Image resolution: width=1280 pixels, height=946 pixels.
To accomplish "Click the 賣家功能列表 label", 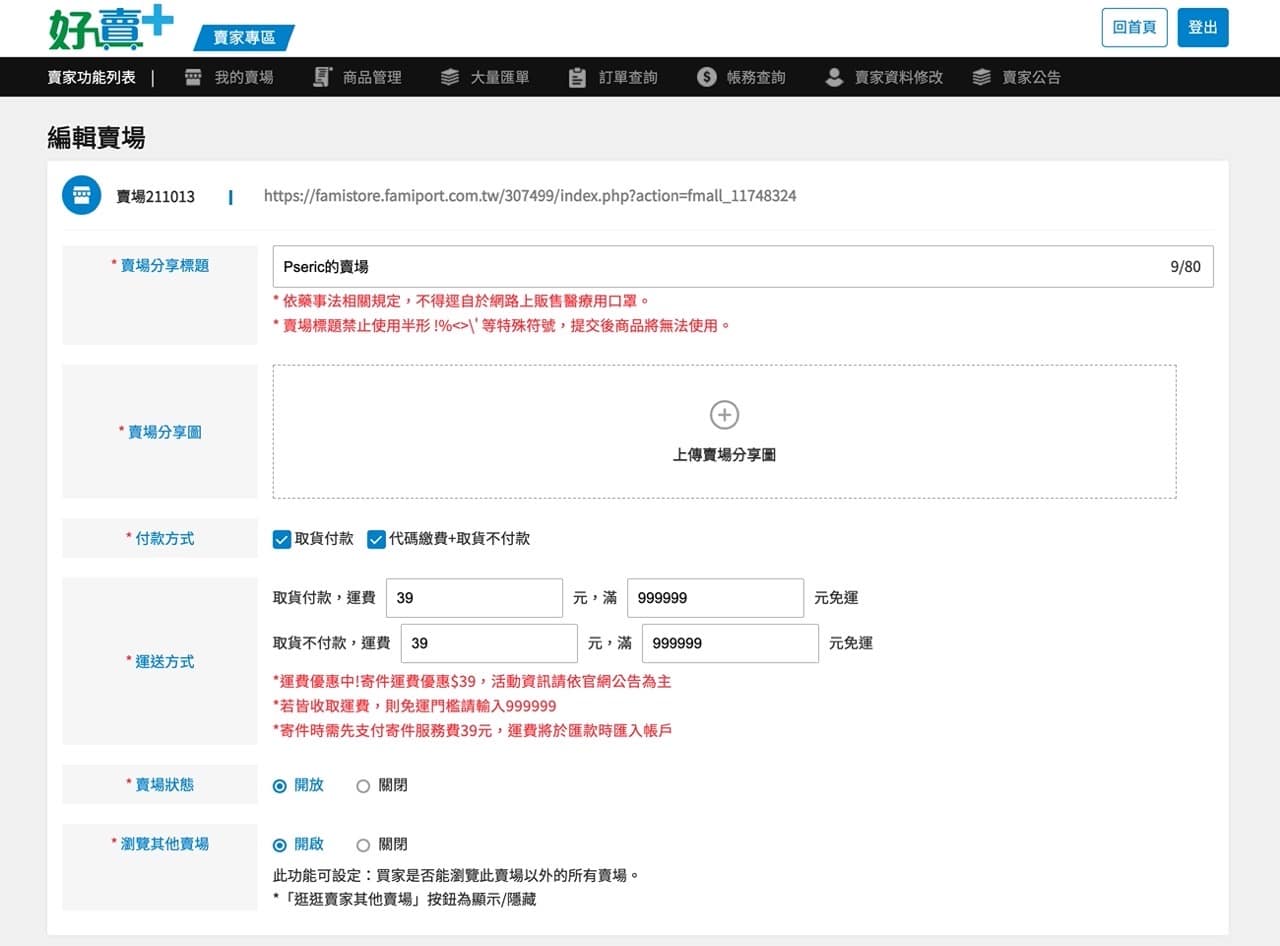I will 91,77.
